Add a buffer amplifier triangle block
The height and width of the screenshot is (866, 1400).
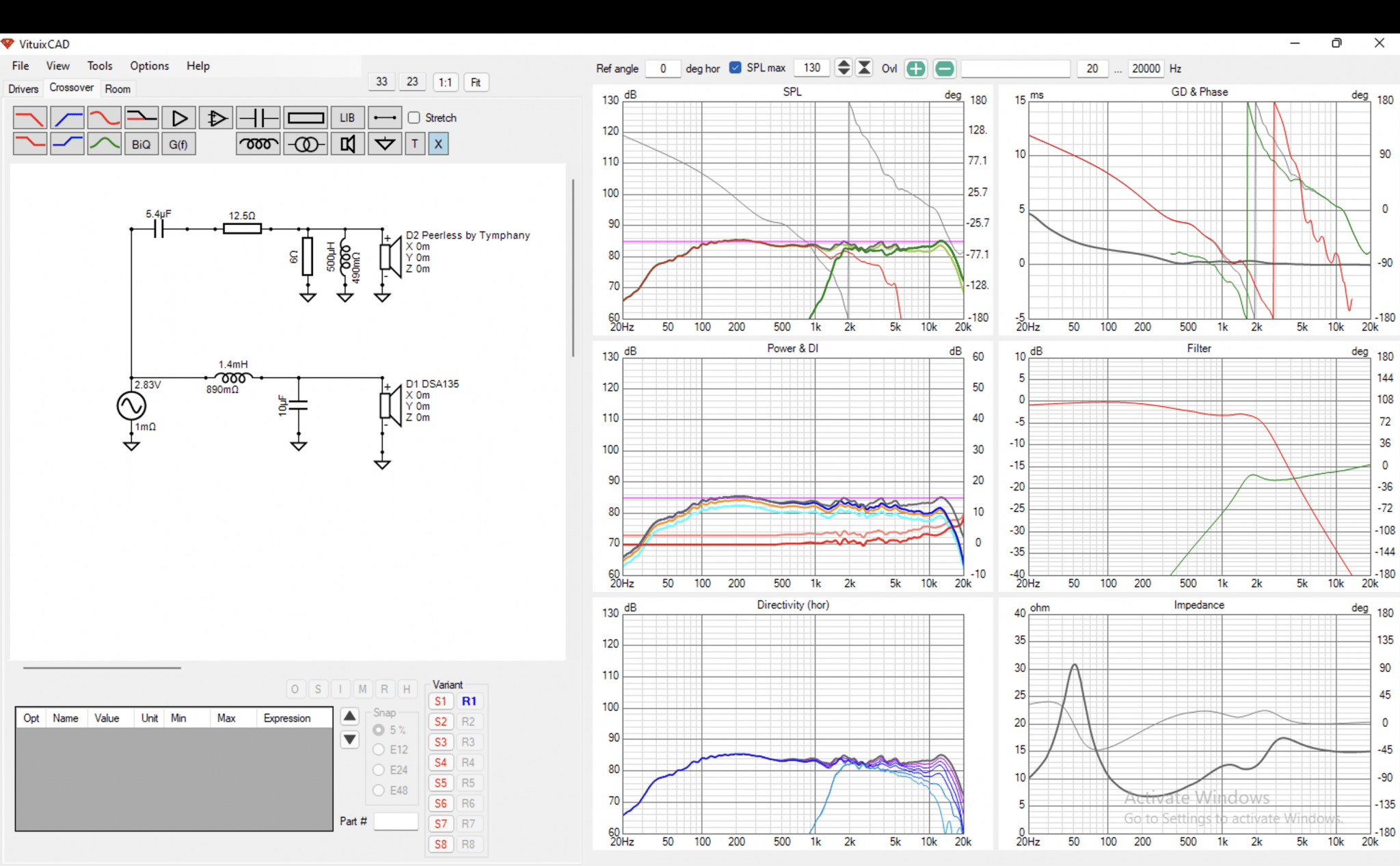[x=179, y=118]
